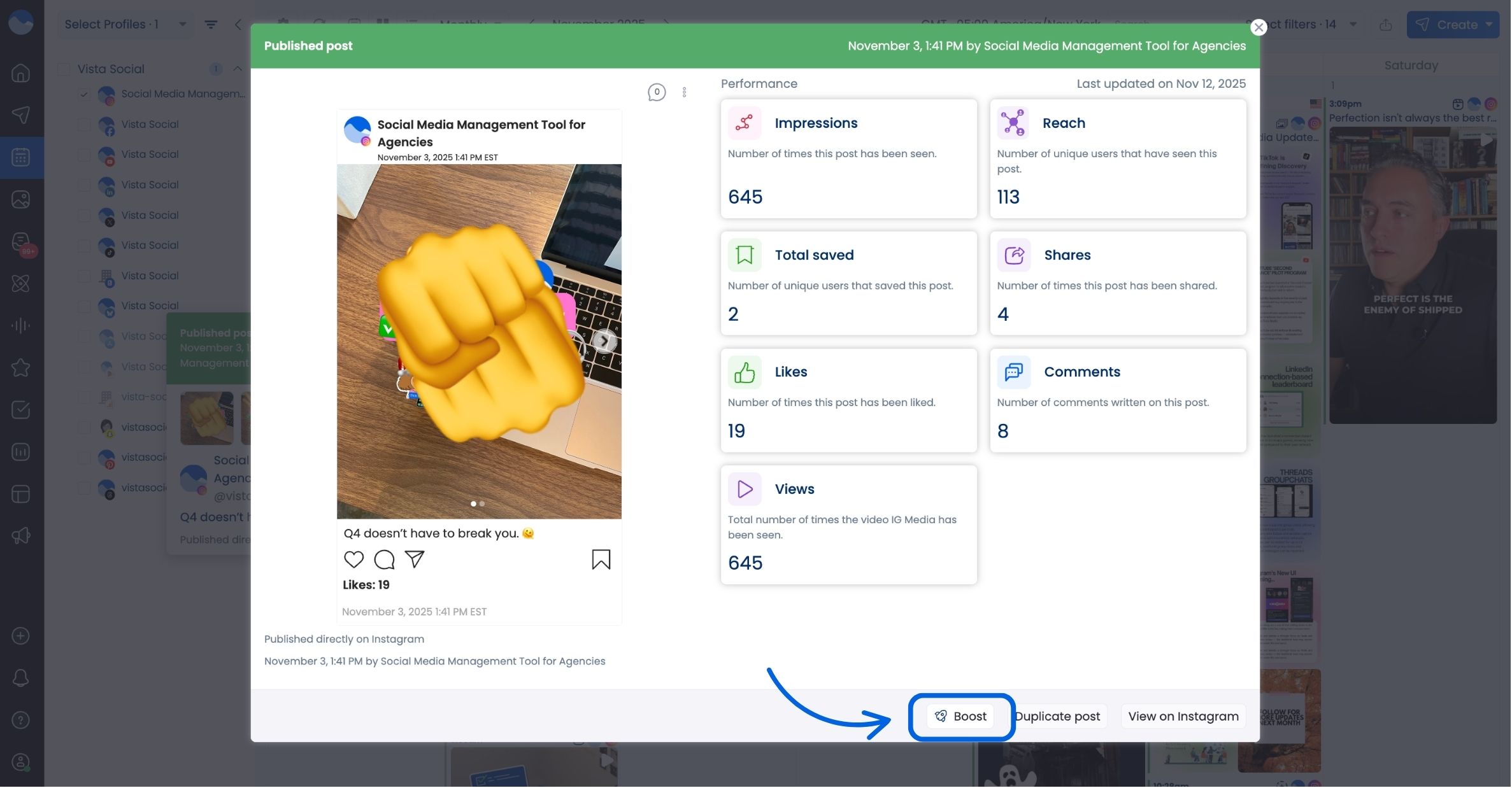This screenshot has width=1512, height=788.
Task: Open the Reviews star icon in sidebar
Action: tap(21, 368)
